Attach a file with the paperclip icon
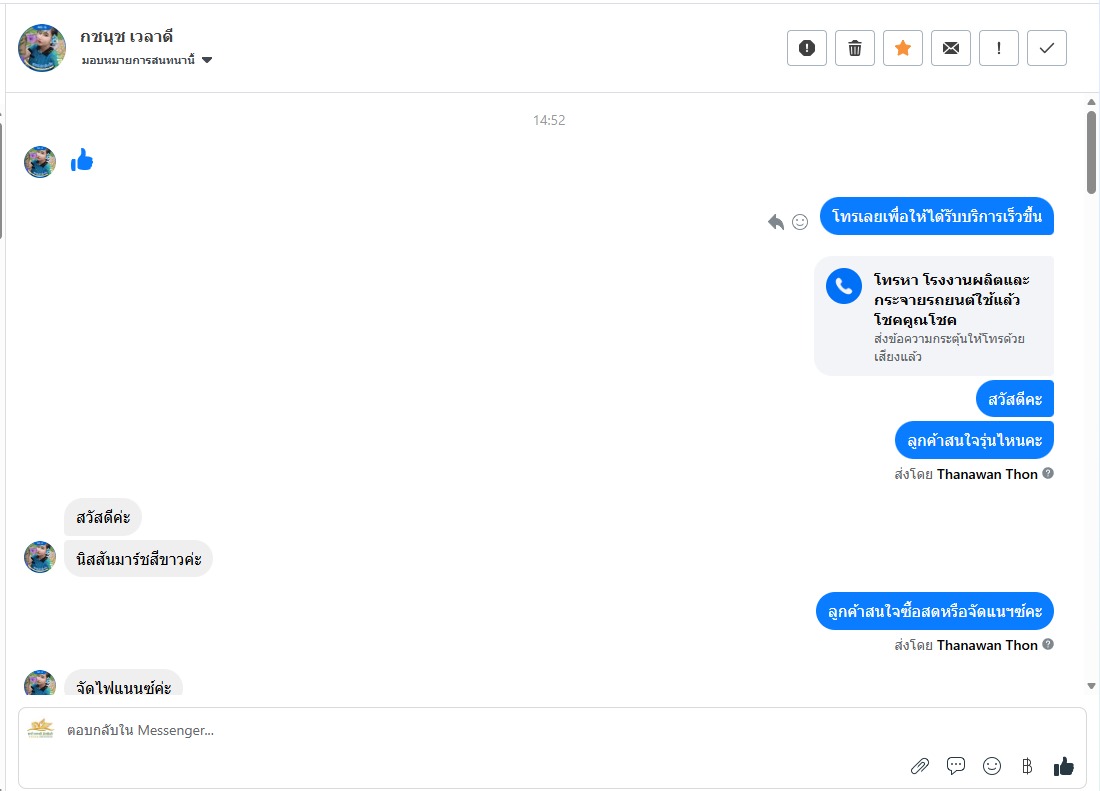 tap(920, 766)
